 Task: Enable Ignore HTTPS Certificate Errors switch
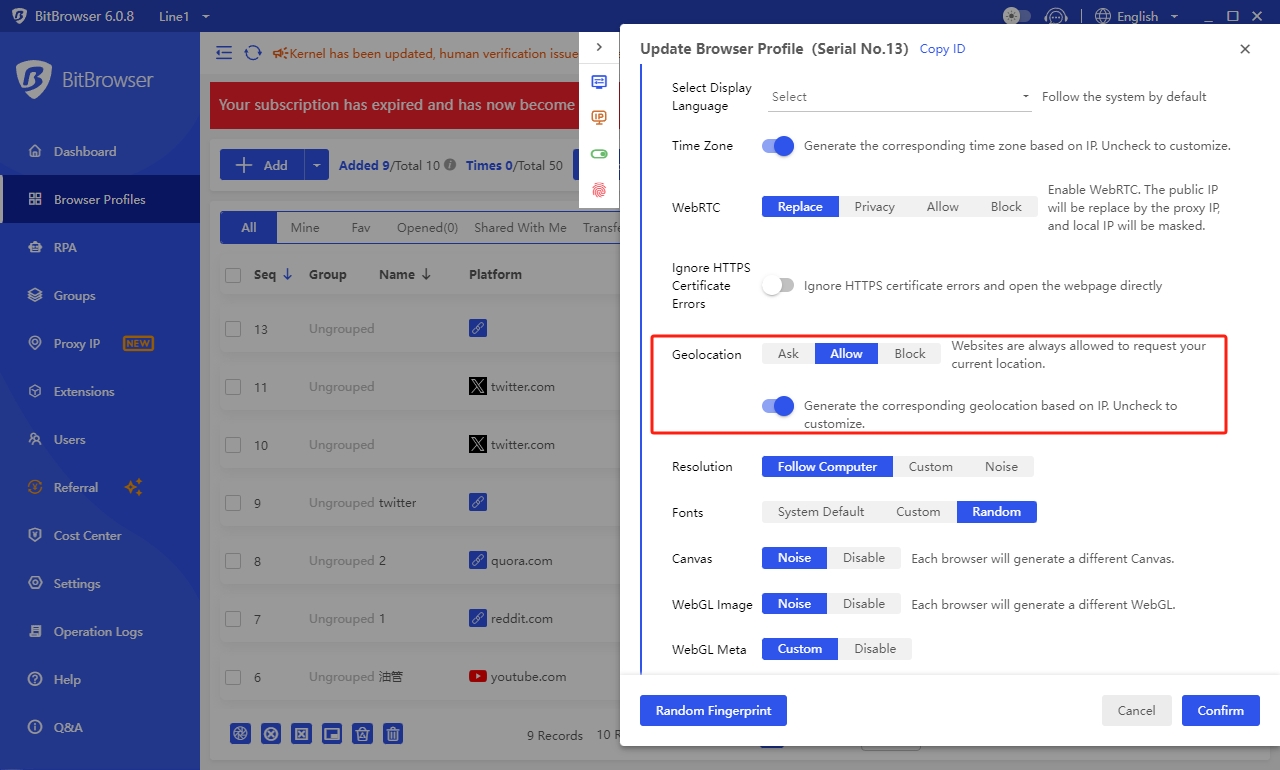(x=778, y=286)
